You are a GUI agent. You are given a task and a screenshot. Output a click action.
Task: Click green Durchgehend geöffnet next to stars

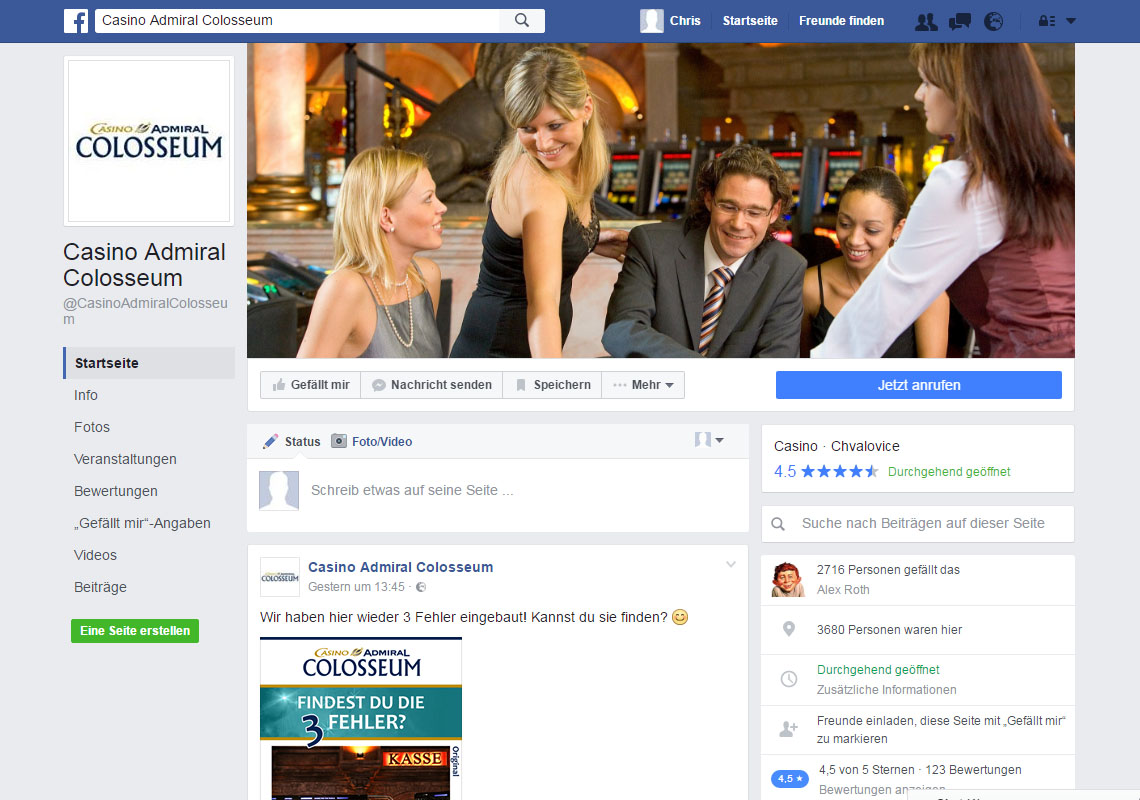click(949, 472)
